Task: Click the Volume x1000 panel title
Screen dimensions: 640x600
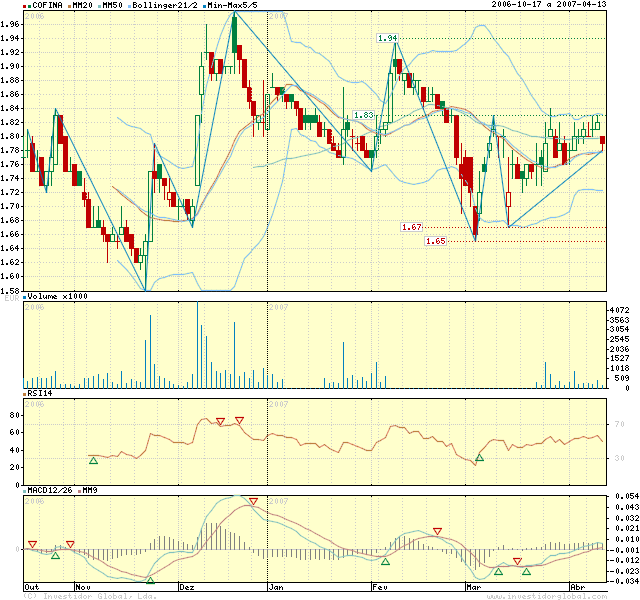Action: tap(56, 296)
